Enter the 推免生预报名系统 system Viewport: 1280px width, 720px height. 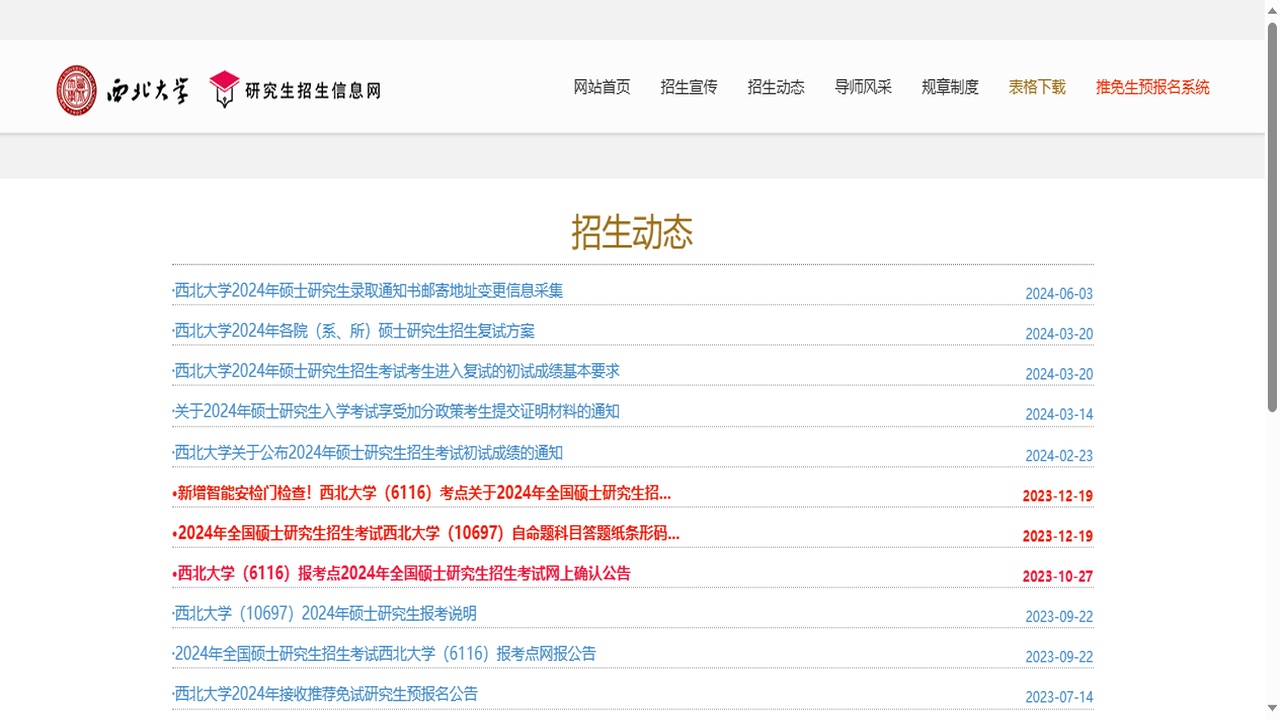1152,87
